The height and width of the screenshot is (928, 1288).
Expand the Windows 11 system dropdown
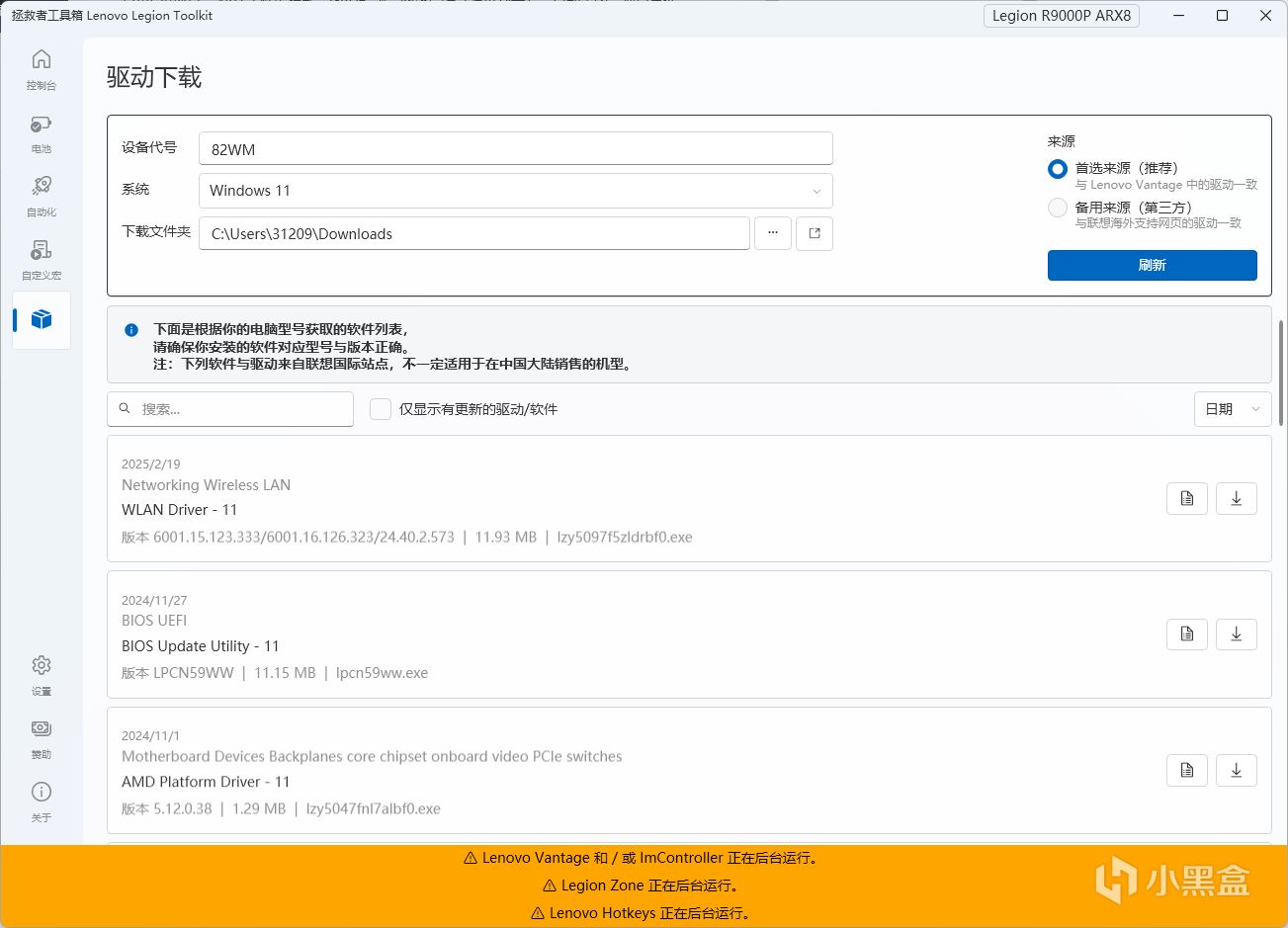point(516,191)
